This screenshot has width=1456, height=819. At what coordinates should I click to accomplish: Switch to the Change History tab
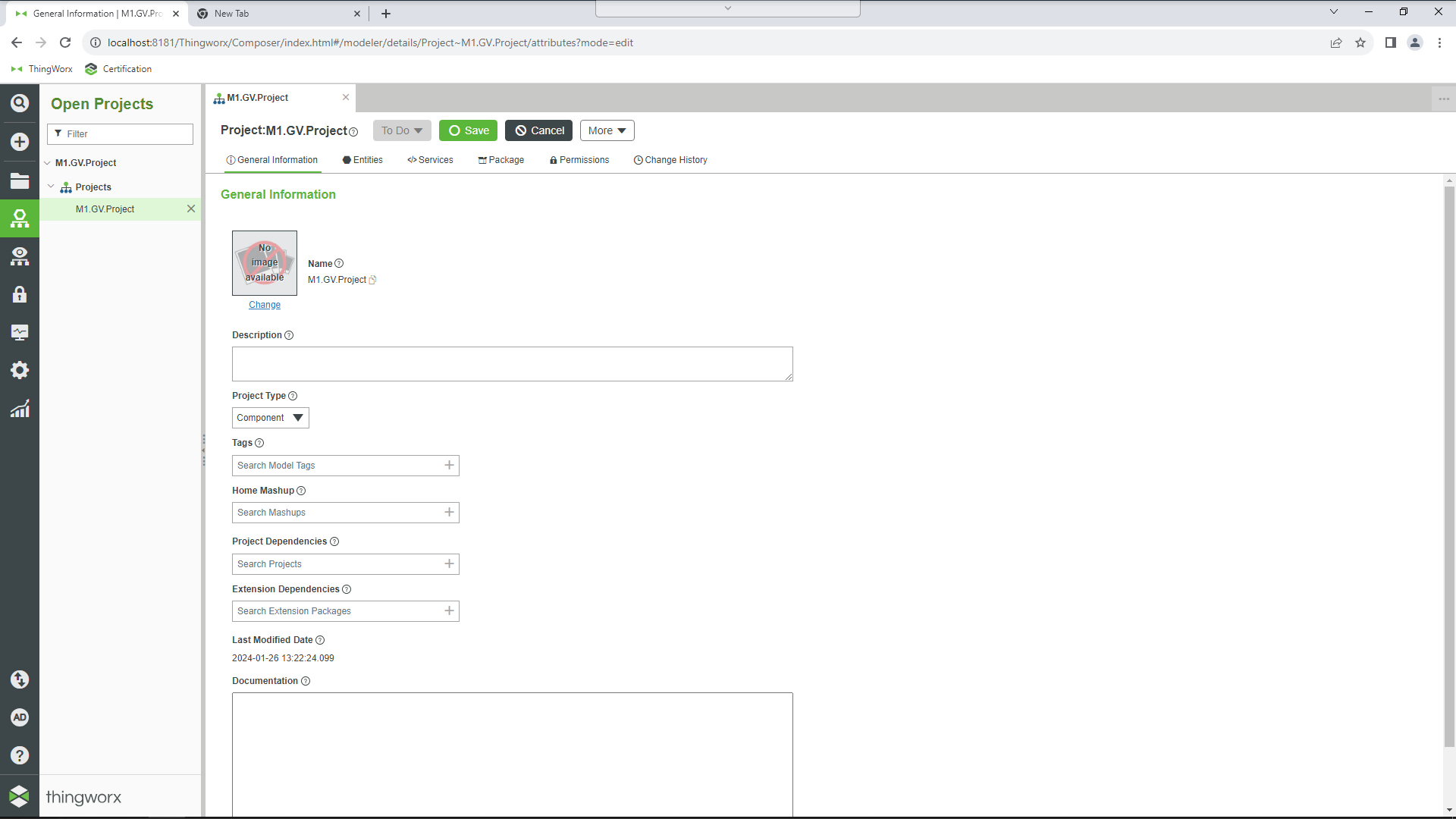(x=670, y=160)
